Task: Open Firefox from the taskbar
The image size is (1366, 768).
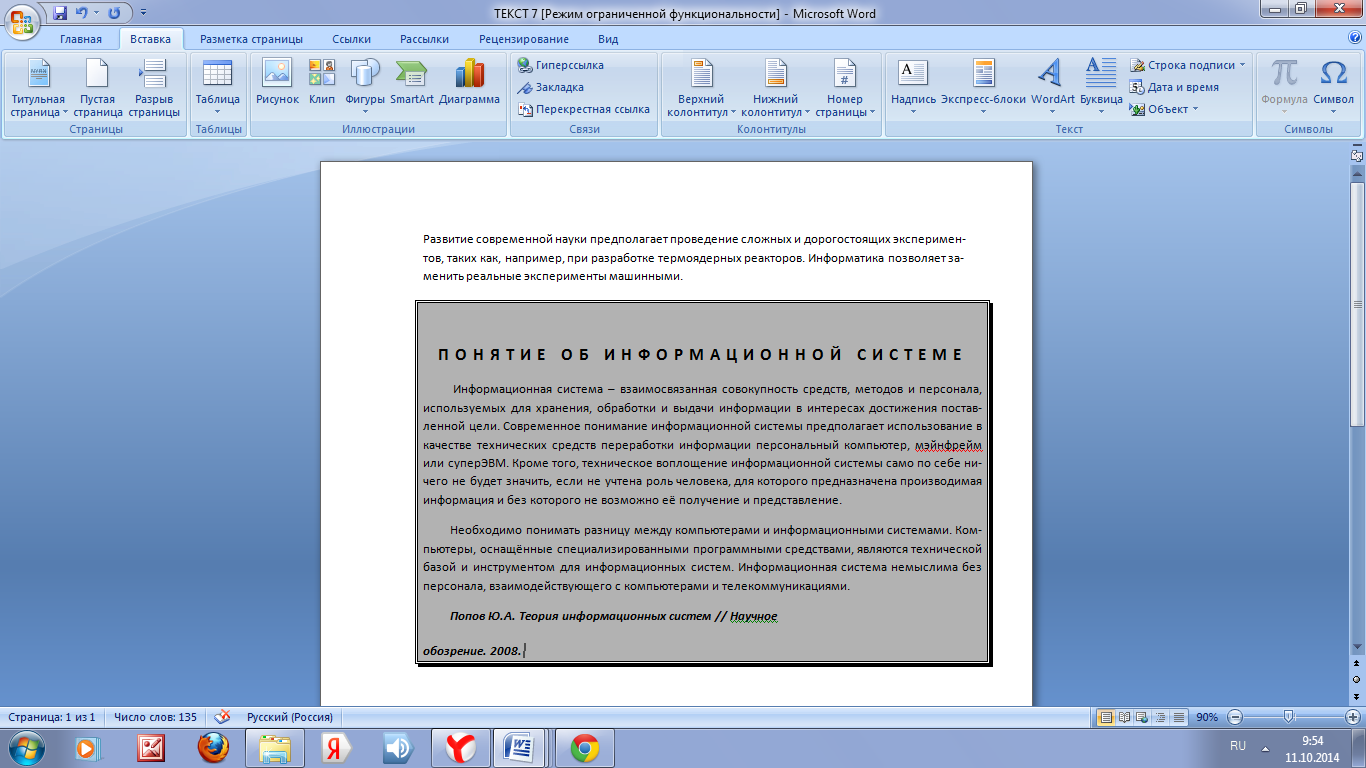Action: [212, 748]
